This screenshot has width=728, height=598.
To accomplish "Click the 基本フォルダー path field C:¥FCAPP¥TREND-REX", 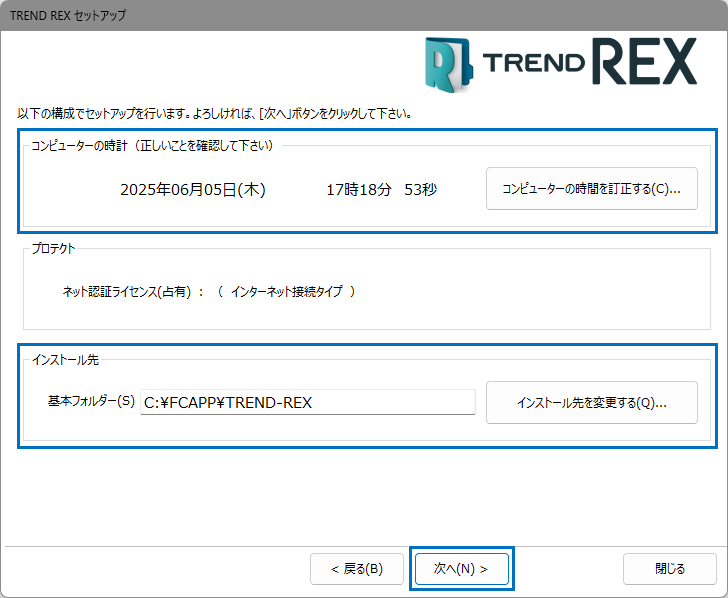I will coord(308,402).
